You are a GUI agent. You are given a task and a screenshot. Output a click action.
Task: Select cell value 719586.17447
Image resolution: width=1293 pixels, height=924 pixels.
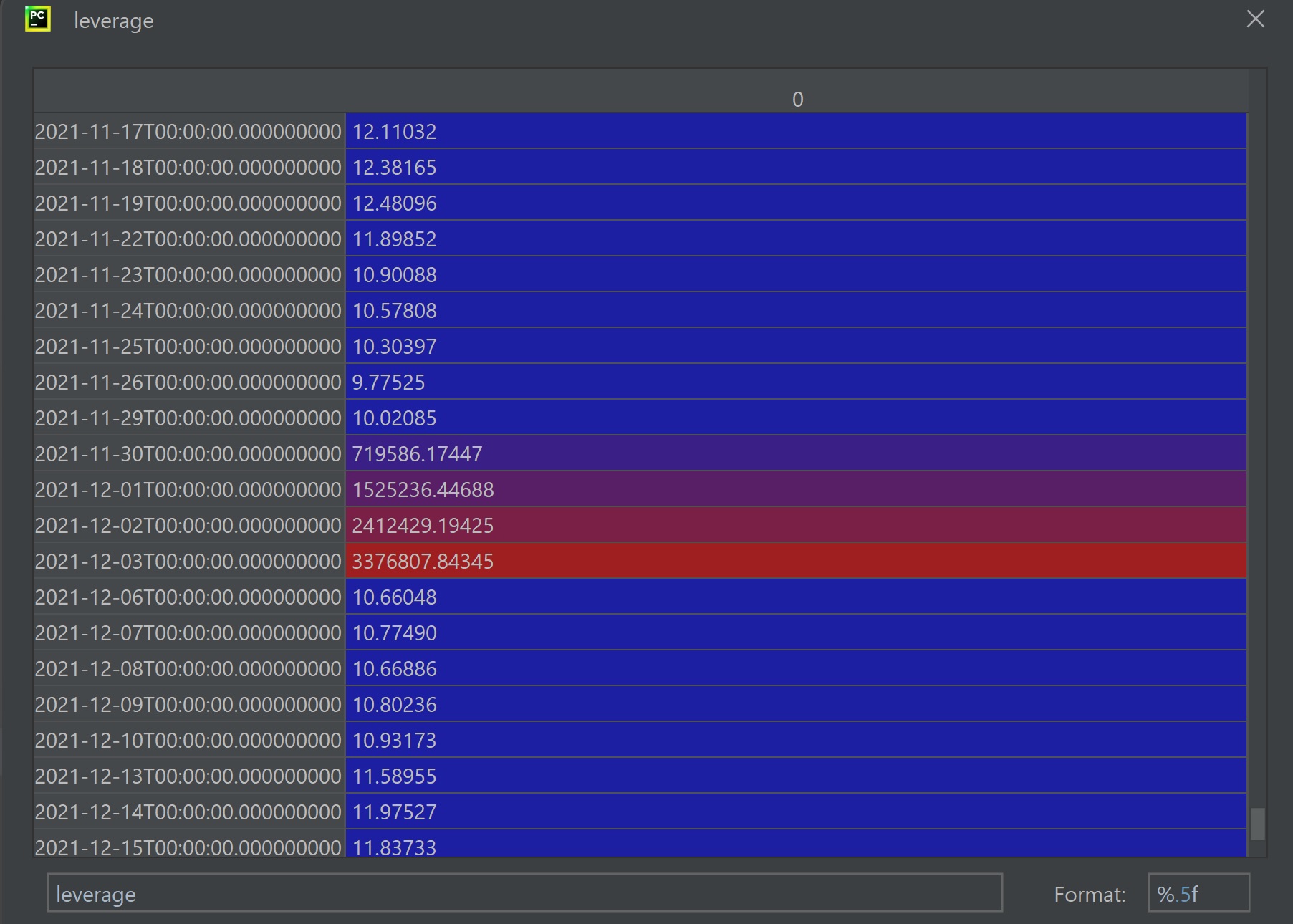796,453
